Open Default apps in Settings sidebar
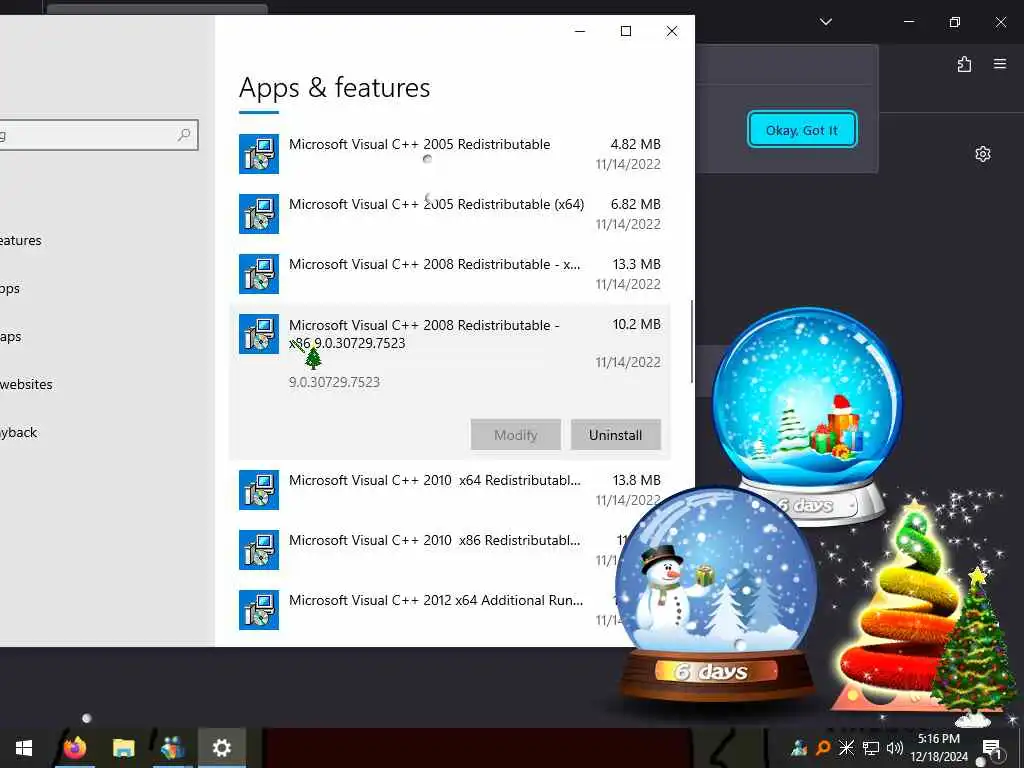Image resolution: width=1024 pixels, height=768 pixels. point(10,289)
